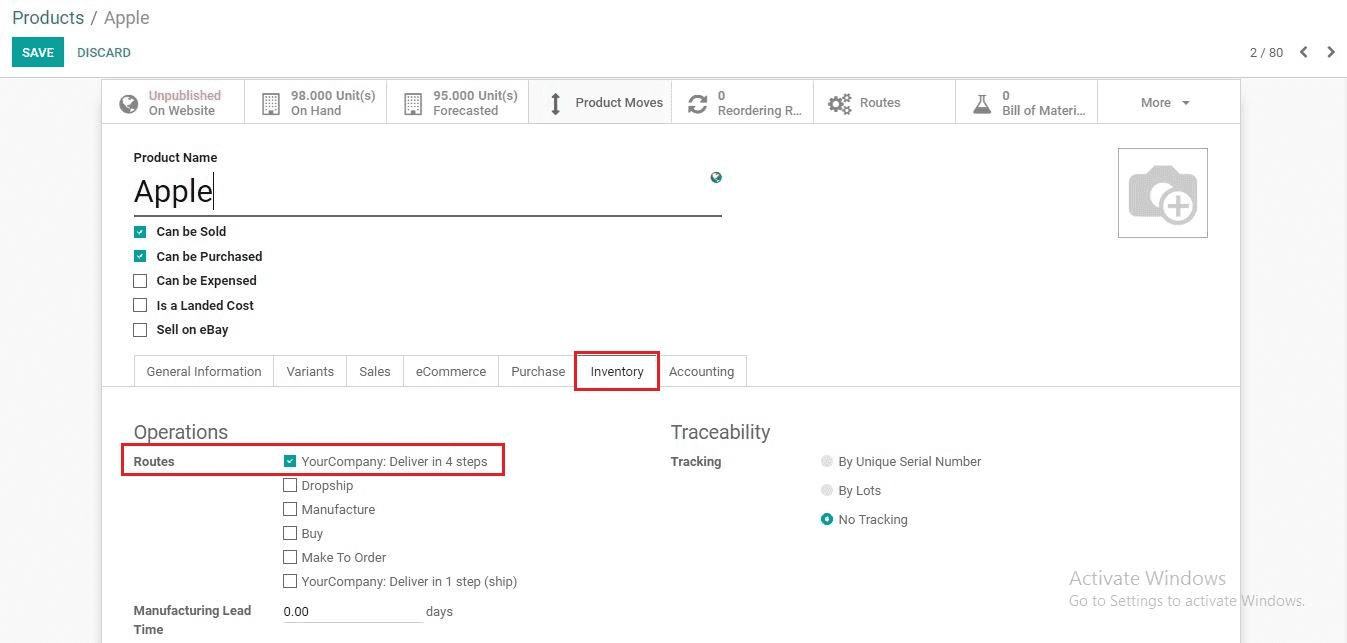Click the SAVE button

click(38, 52)
